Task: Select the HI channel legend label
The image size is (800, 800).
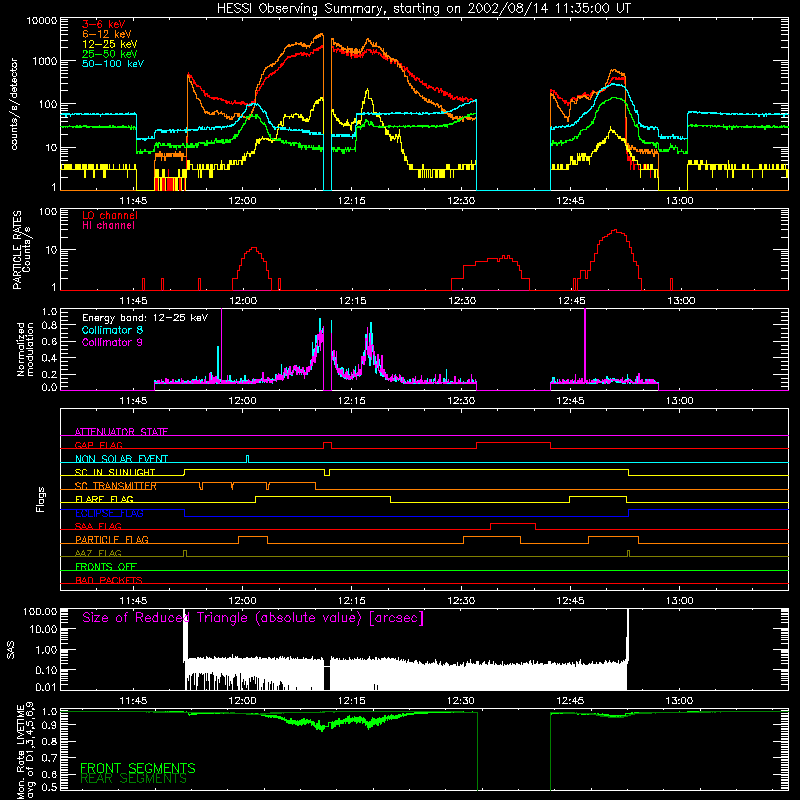Action: pyautogui.click(x=108, y=226)
